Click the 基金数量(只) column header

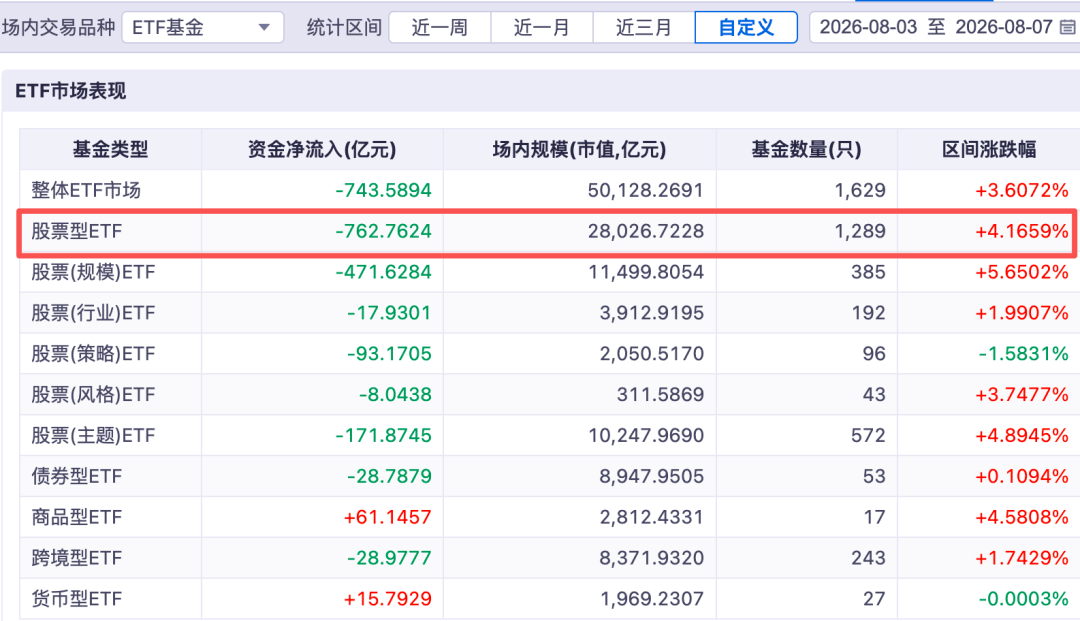(x=807, y=149)
